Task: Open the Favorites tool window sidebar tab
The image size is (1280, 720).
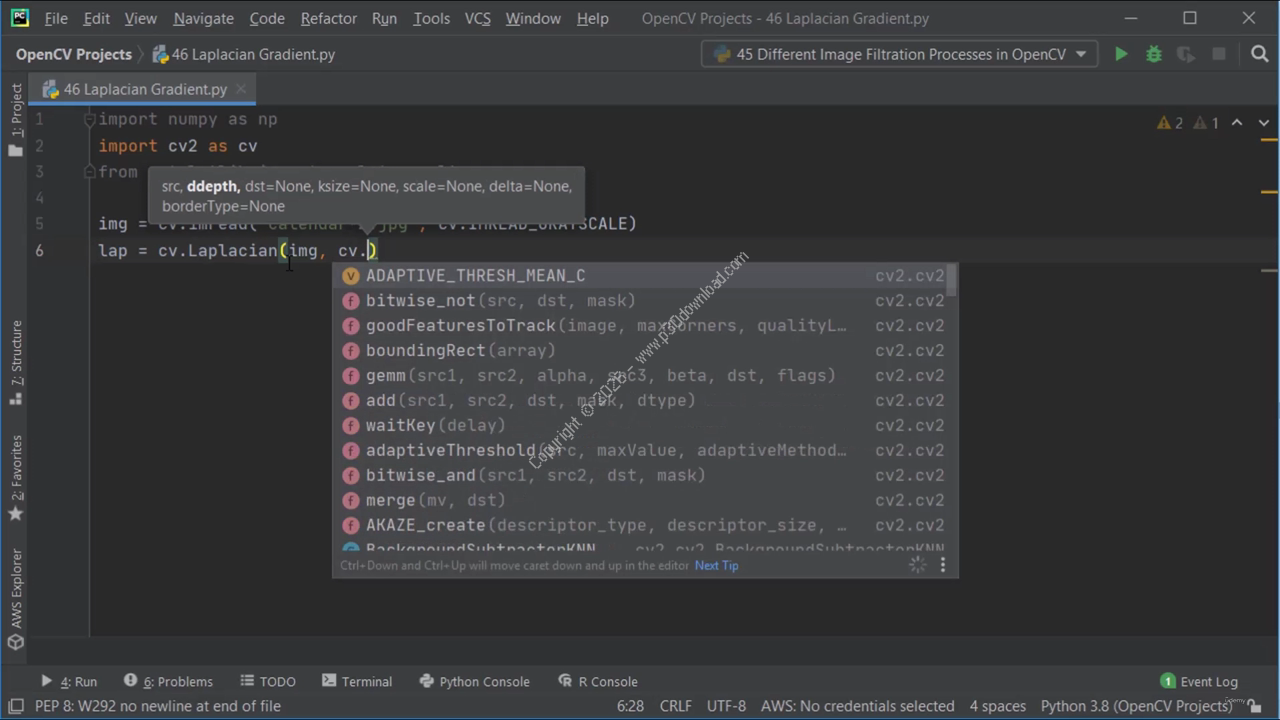Action: 16,477
